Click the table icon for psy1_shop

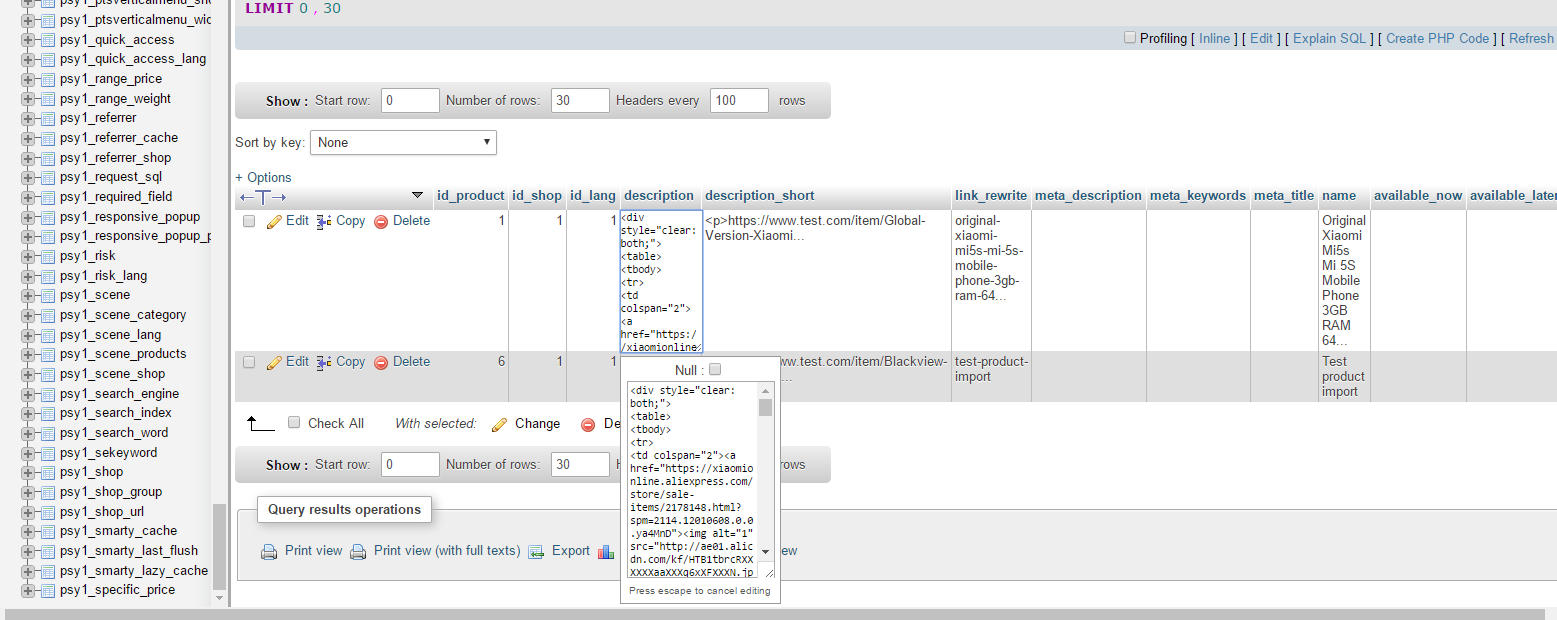click(47, 472)
